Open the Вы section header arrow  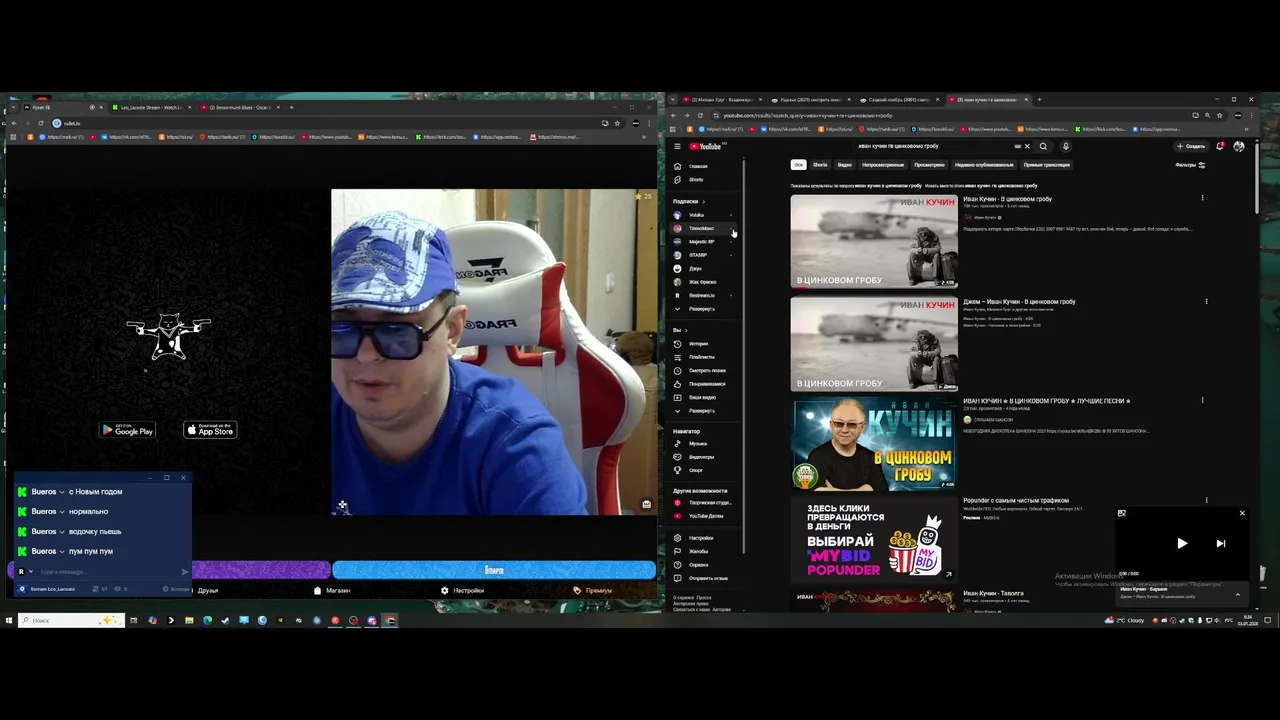pos(686,330)
